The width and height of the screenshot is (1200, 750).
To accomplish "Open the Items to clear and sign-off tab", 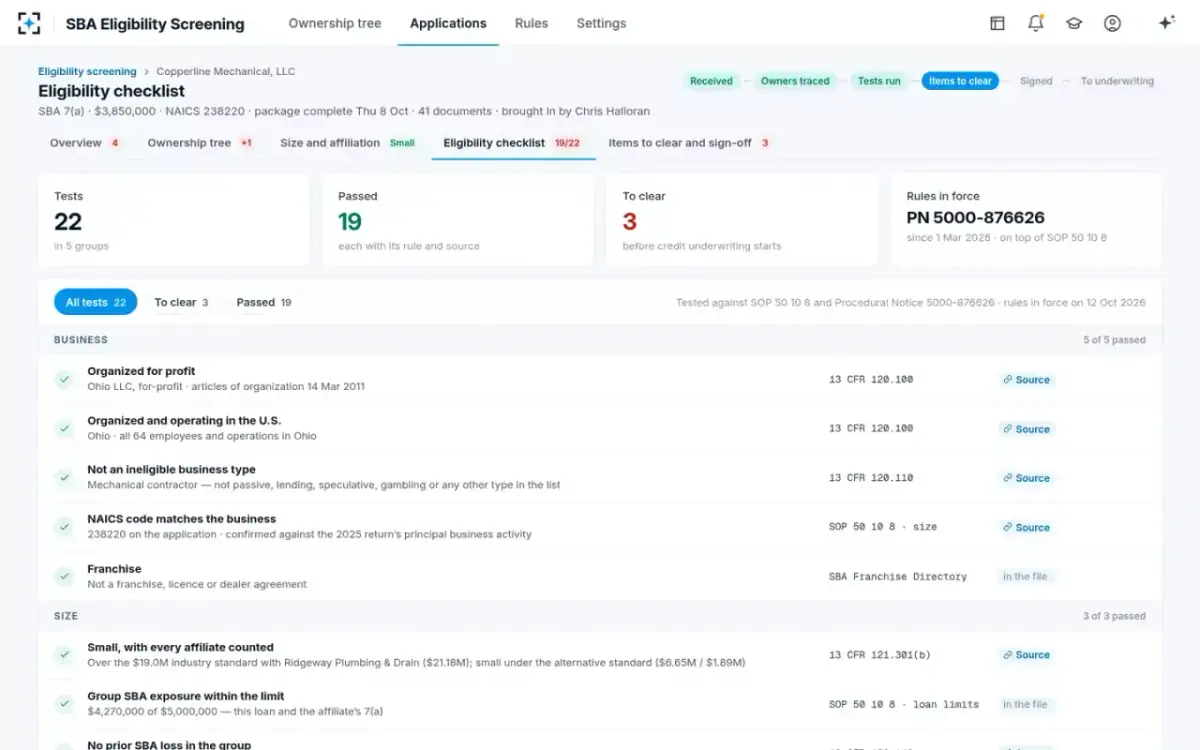I will 690,143.
